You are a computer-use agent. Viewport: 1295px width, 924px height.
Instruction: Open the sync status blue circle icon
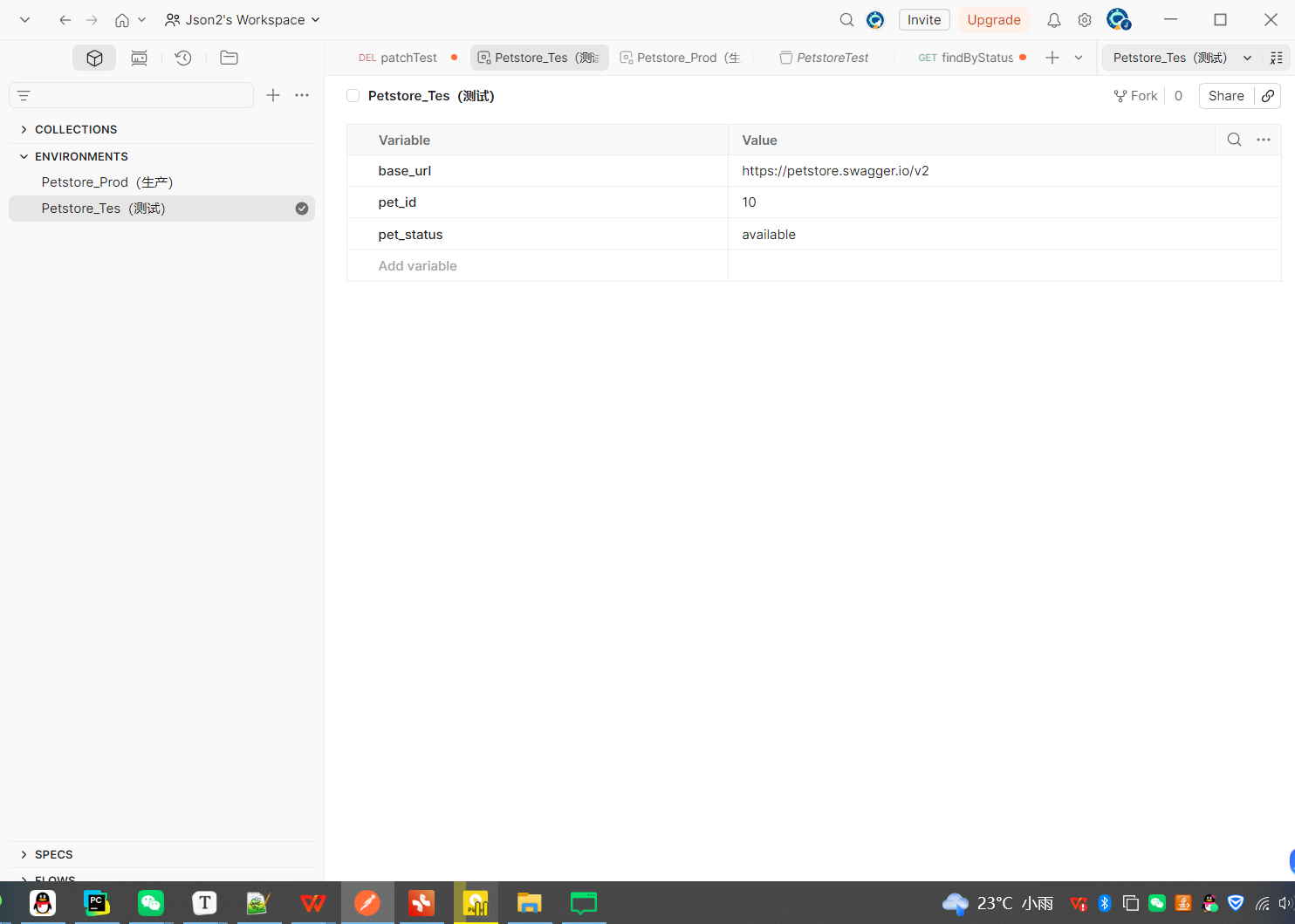(x=875, y=20)
